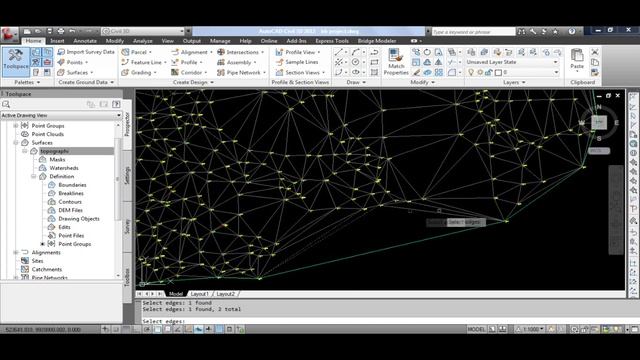Image resolution: width=640 pixels, height=360 pixels.
Task: Switch to the Analyze ribbon tab
Action: (142, 41)
